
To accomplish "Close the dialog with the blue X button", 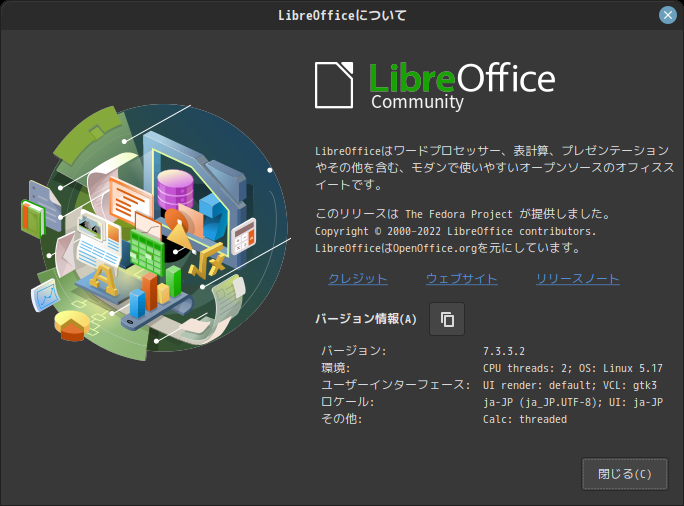I will click(667, 15).
